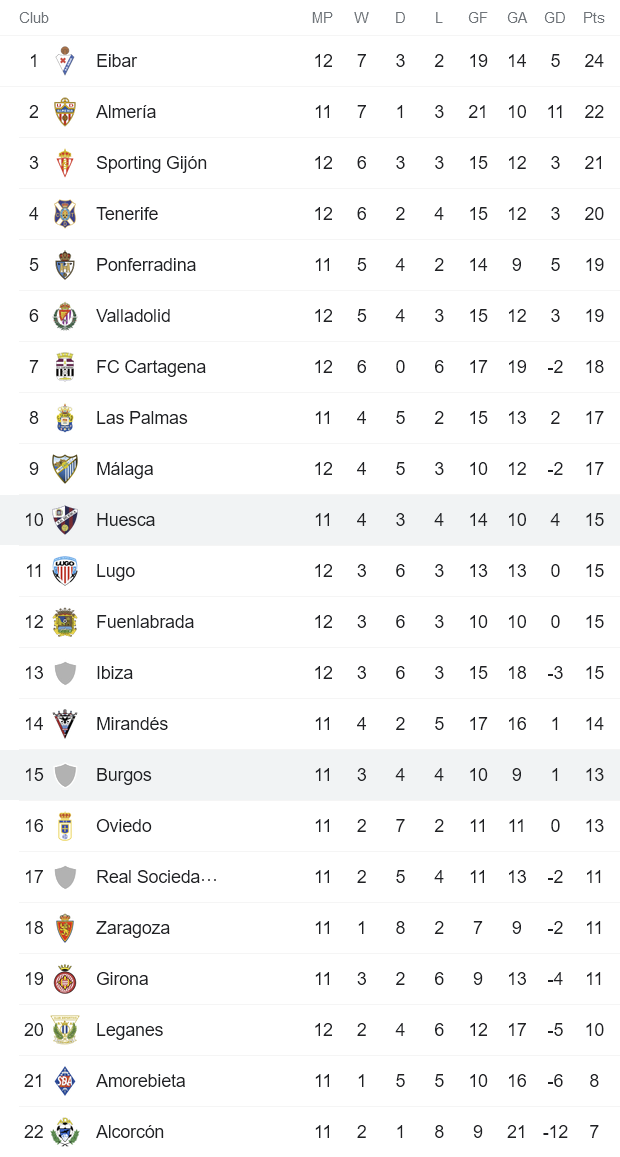This screenshot has width=620, height=1157.
Task: Select the Zaragoza club badge
Action: (64, 927)
